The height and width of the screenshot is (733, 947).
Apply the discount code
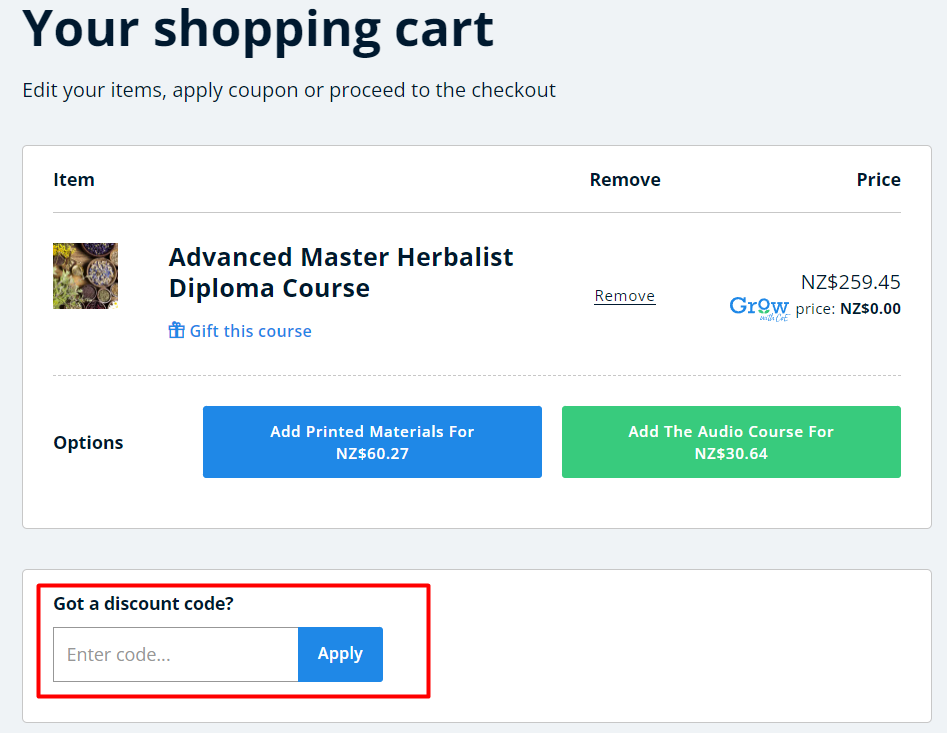(340, 654)
